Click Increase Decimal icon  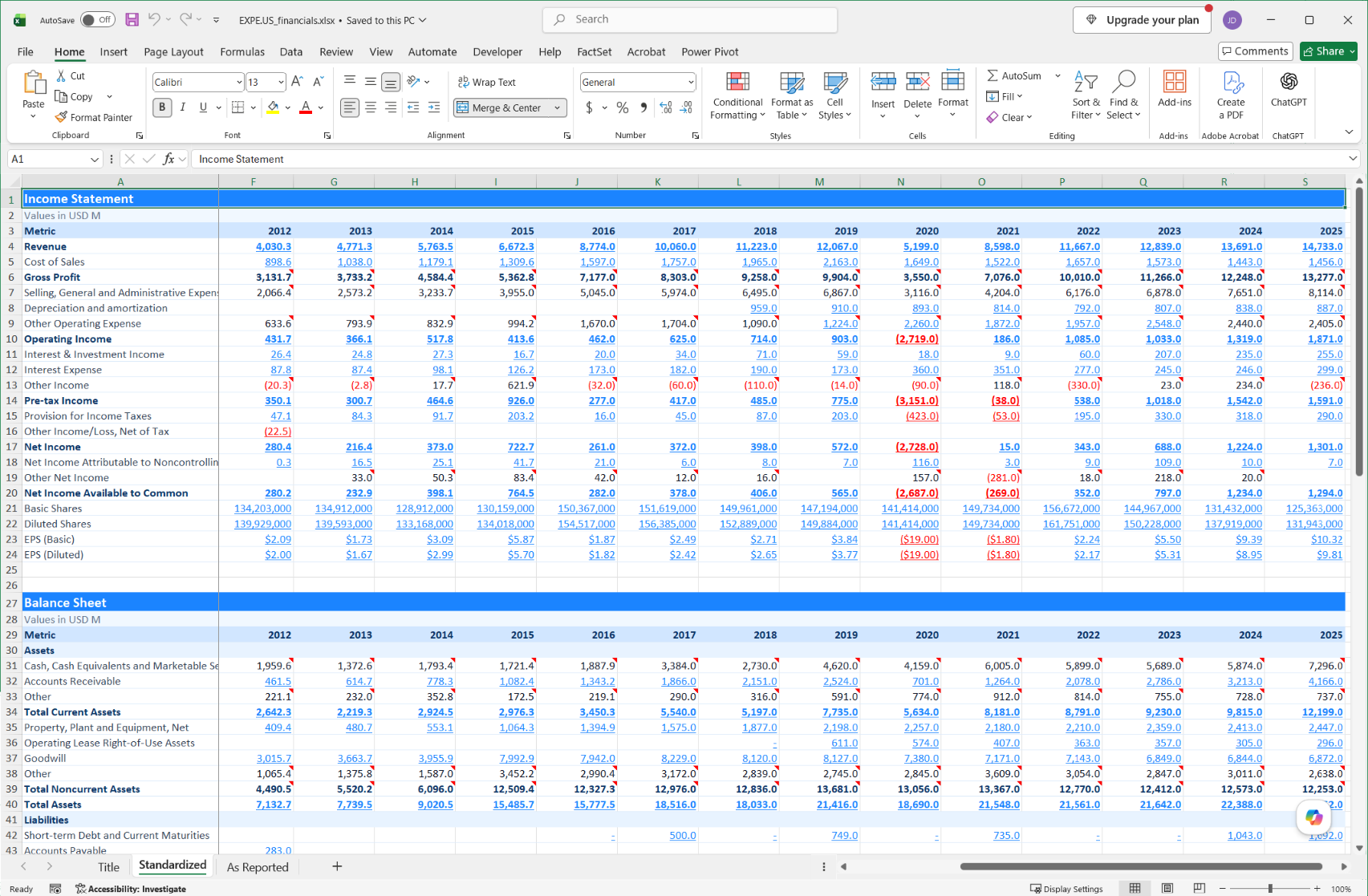tap(666, 107)
